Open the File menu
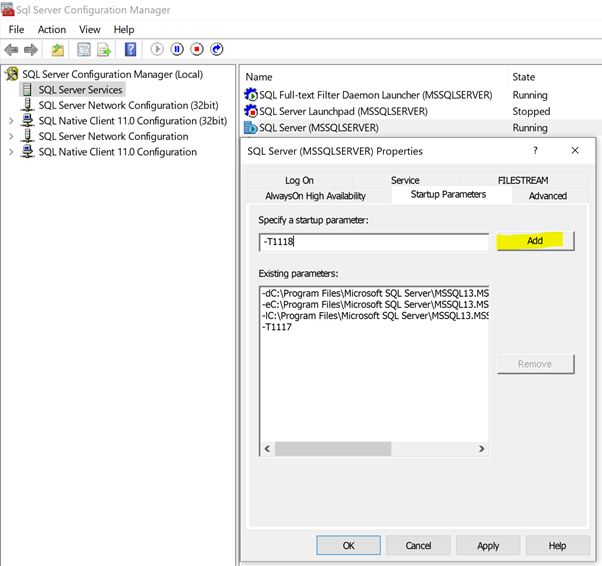Screen dimensions: 602x566 (x=17, y=30)
